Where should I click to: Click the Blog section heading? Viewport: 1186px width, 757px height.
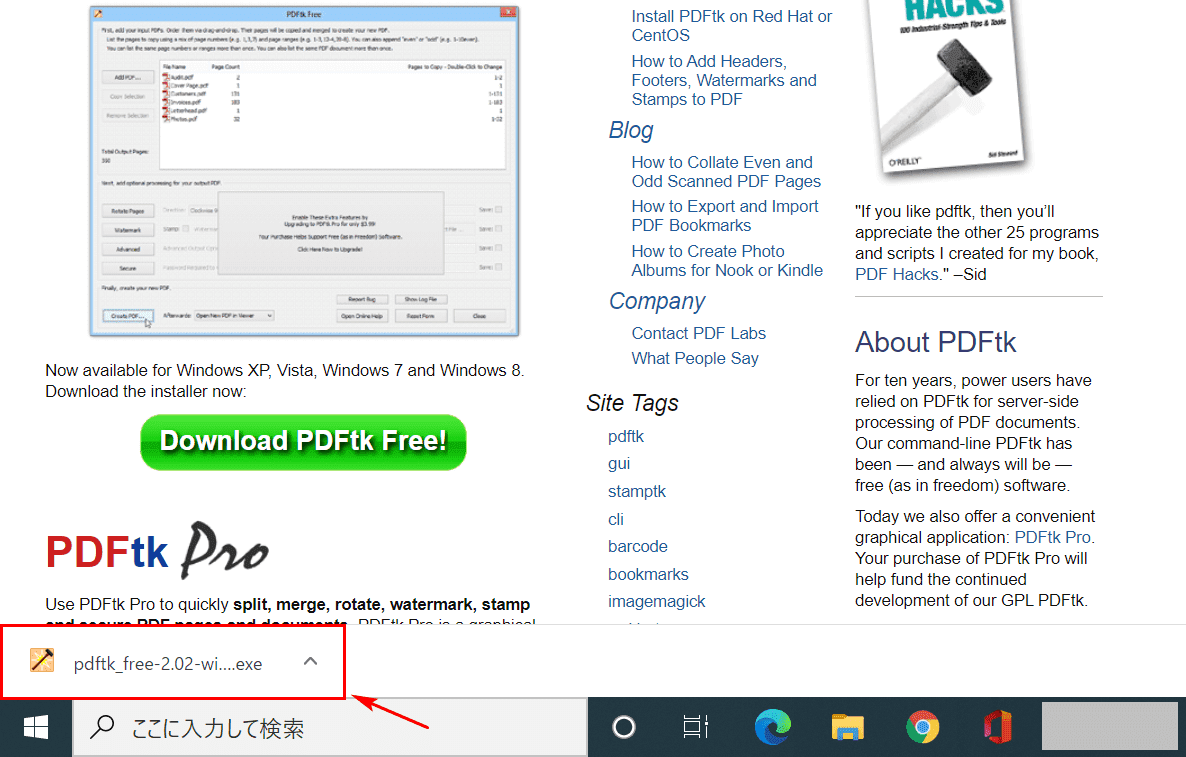point(631,130)
